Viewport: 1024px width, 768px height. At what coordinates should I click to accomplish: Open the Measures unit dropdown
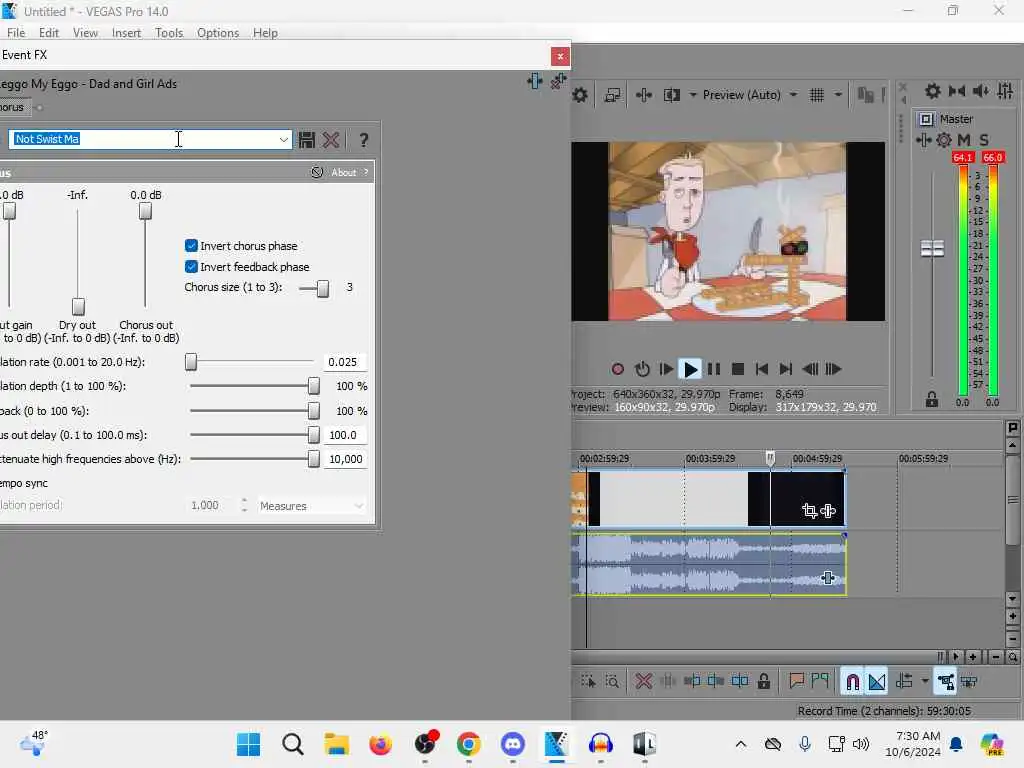(311, 505)
